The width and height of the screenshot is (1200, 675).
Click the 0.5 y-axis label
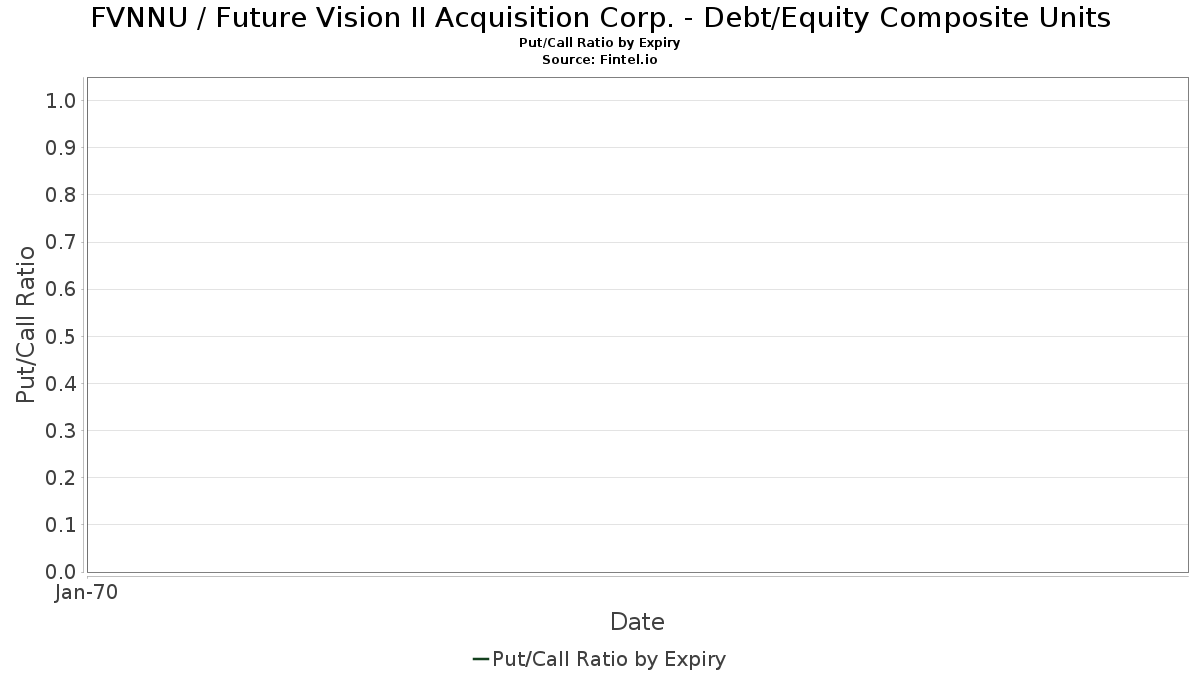point(61,336)
